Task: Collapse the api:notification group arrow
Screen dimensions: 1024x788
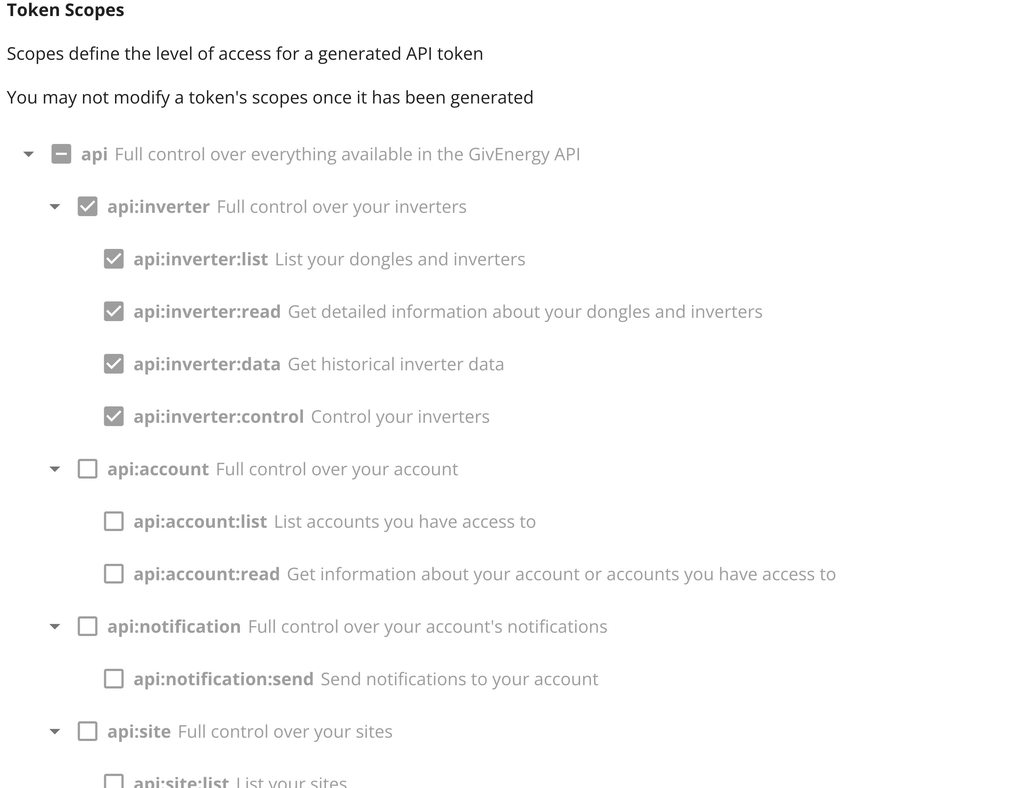Action: pyautogui.click(x=55, y=627)
